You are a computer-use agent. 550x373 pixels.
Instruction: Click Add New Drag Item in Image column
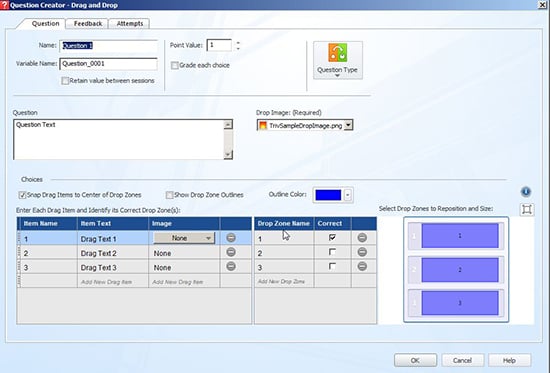click(184, 281)
